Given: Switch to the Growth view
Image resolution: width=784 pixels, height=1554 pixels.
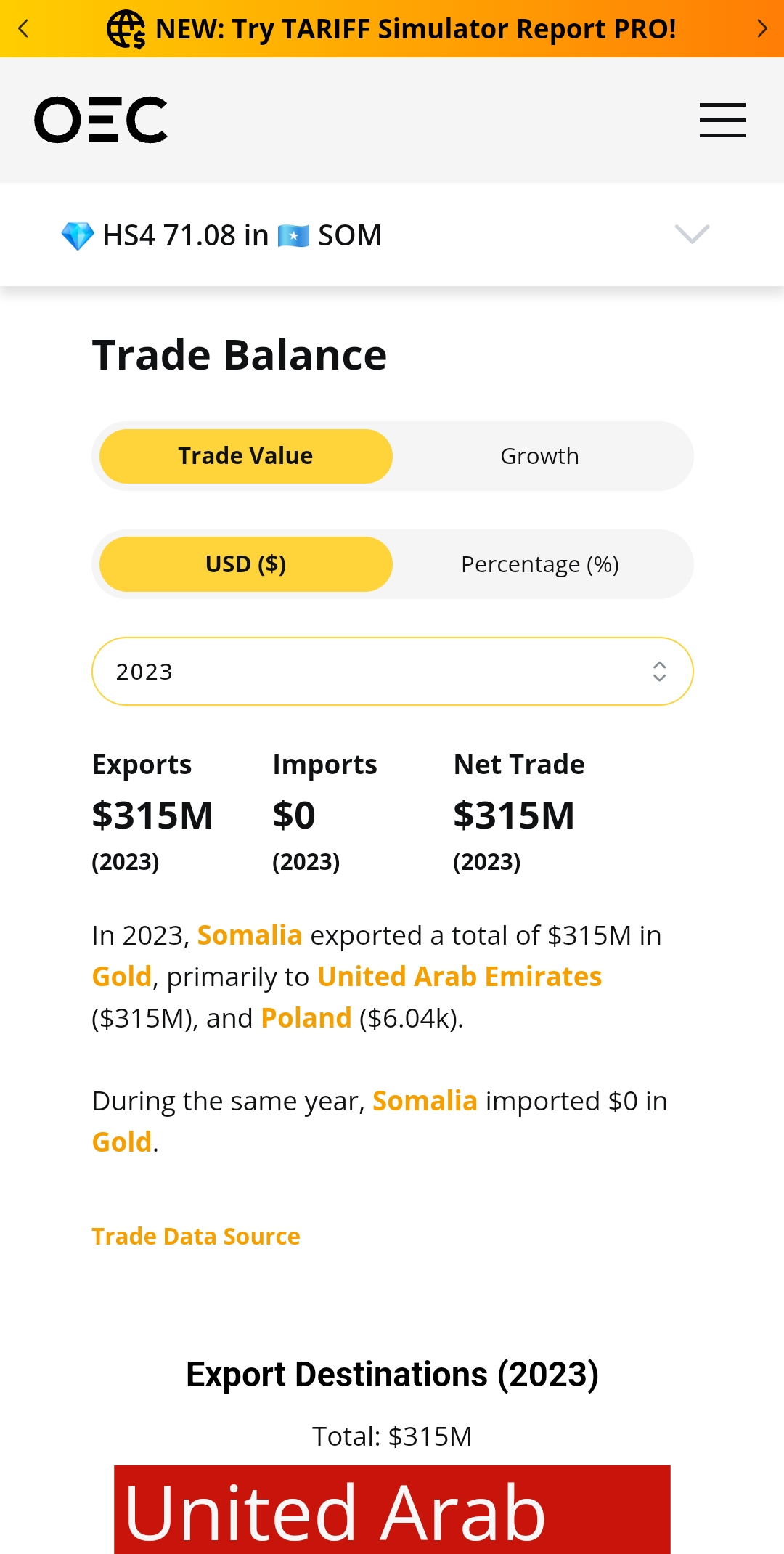Looking at the screenshot, I should (539, 456).
